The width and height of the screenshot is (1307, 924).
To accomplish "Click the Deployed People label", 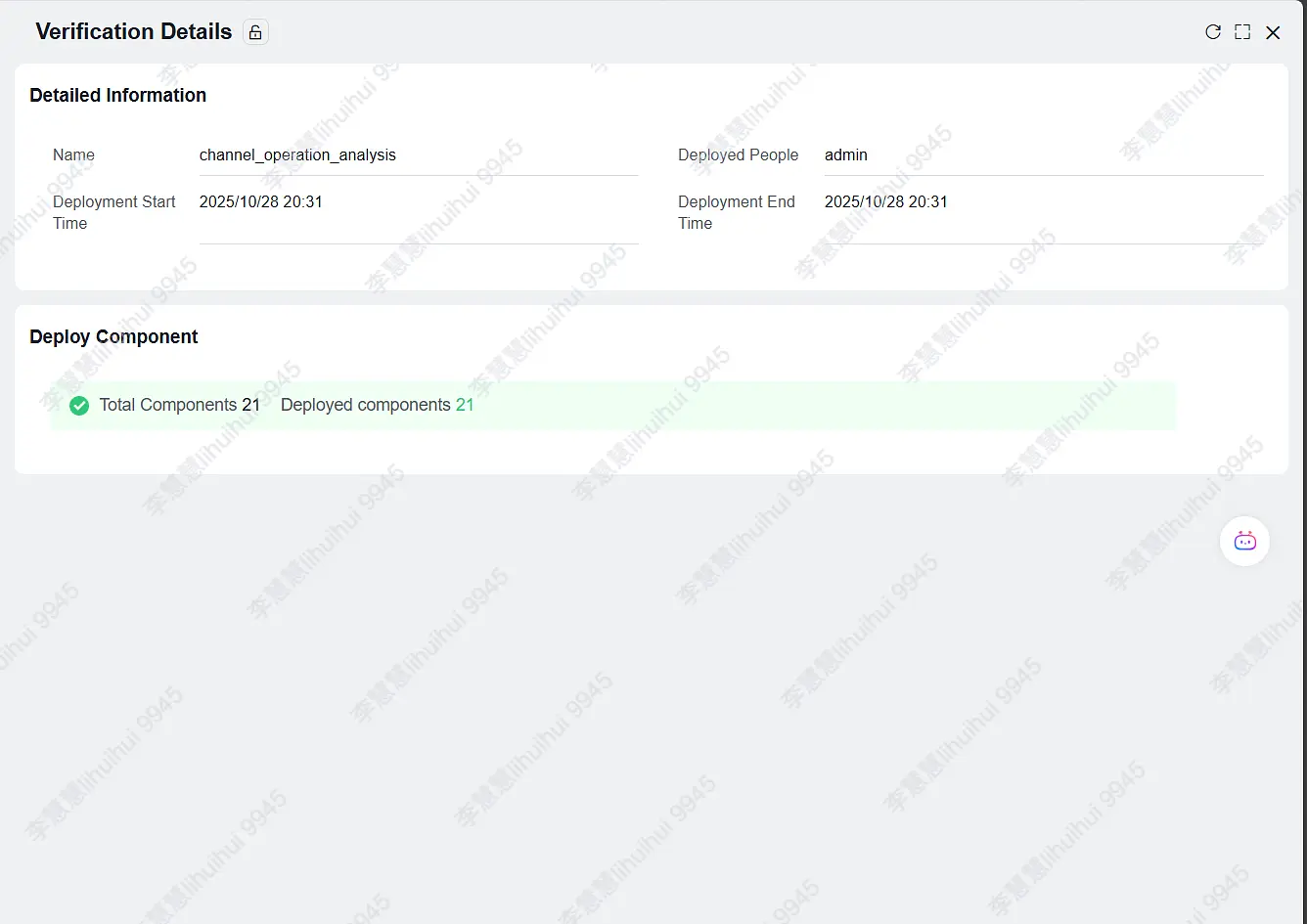I will tap(739, 154).
